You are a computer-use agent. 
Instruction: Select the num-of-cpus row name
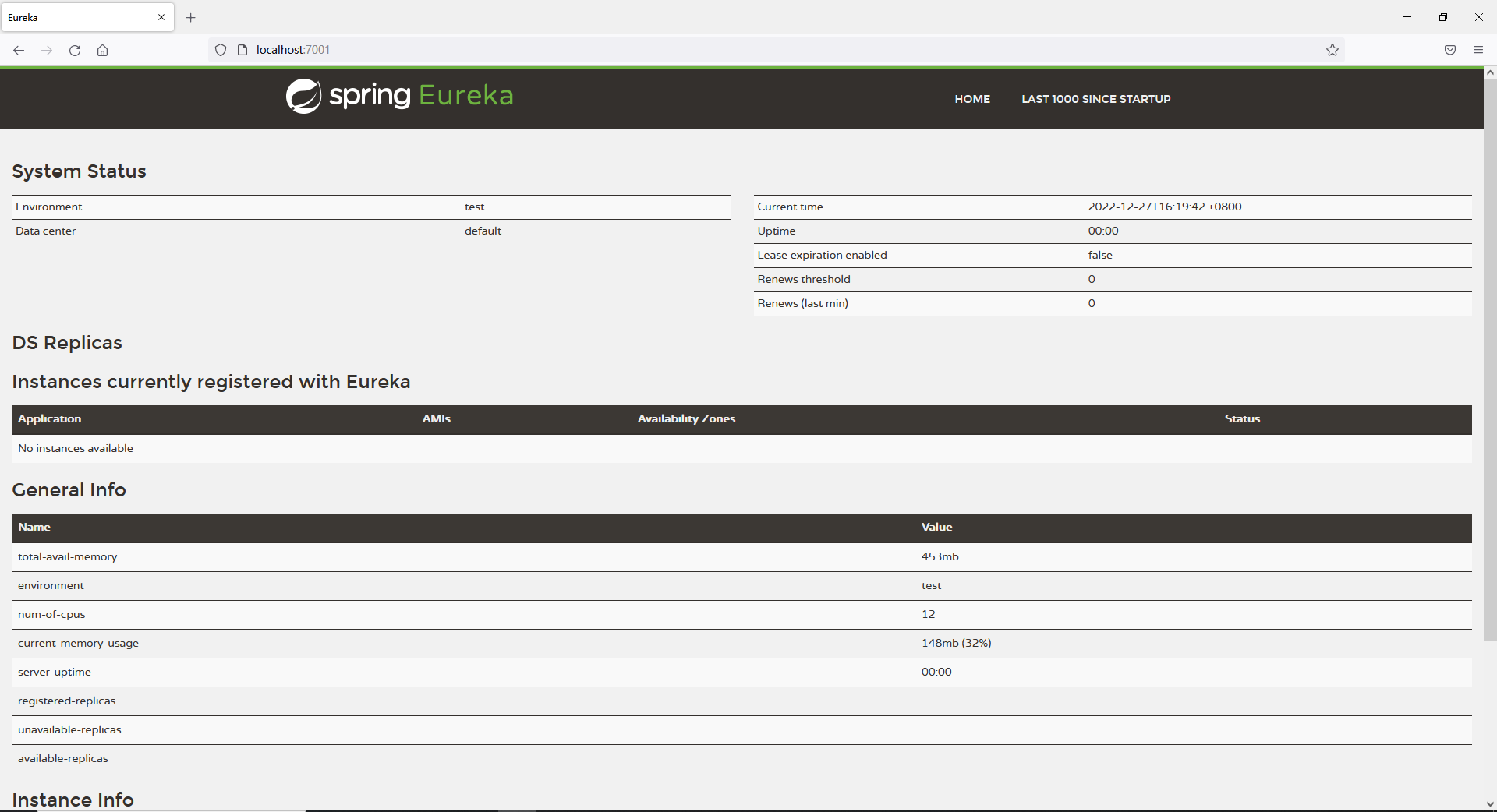[x=51, y=614]
